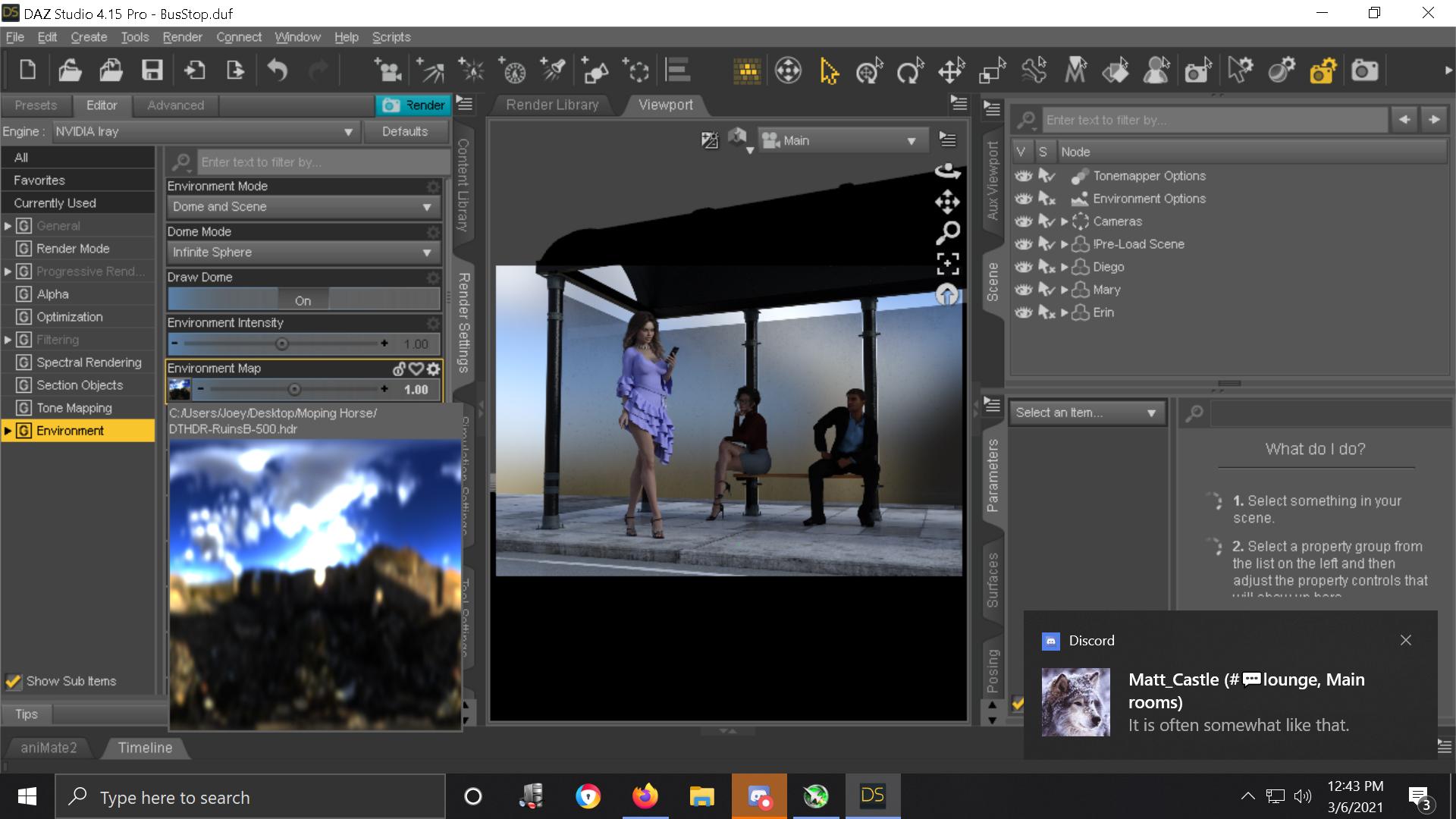This screenshot has width=1456, height=819.
Task: Click the Save file toolbar icon
Action: pyautogui.click(x=152, y=71)
